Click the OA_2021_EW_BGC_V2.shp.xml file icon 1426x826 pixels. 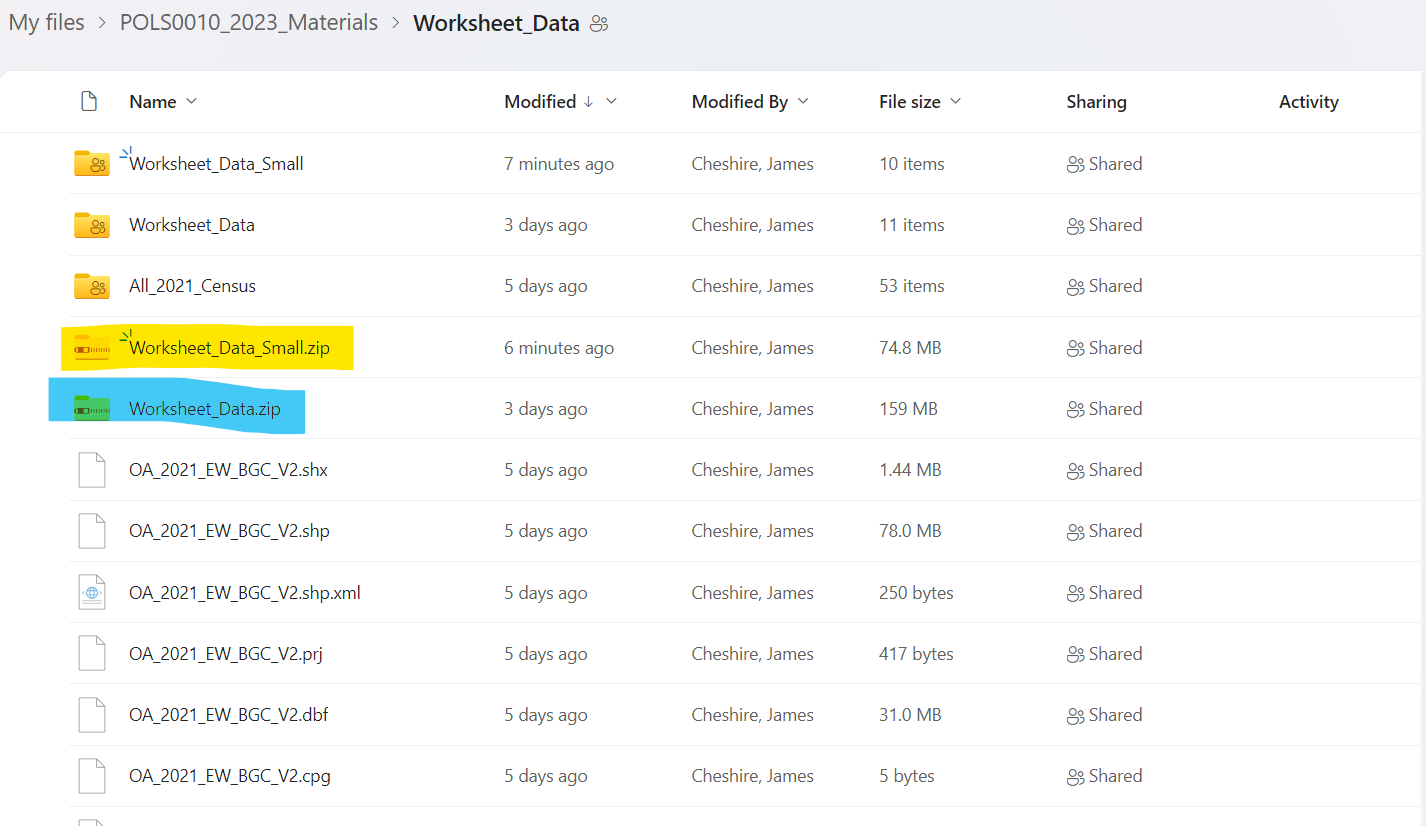91,593
